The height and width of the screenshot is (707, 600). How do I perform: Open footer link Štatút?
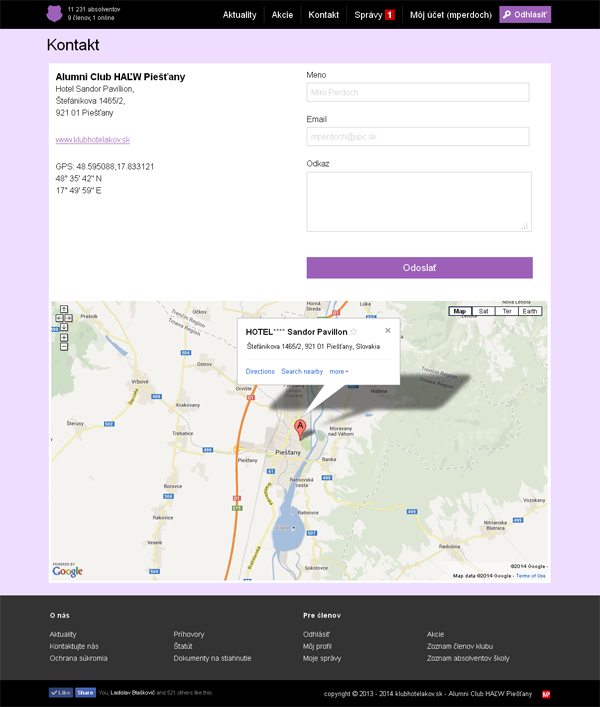pyautogui.click(x=183, y=647)
